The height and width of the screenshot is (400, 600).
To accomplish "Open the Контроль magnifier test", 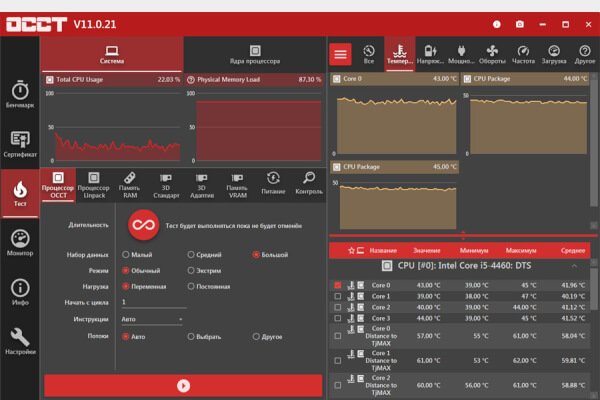I will coord(309,183).
